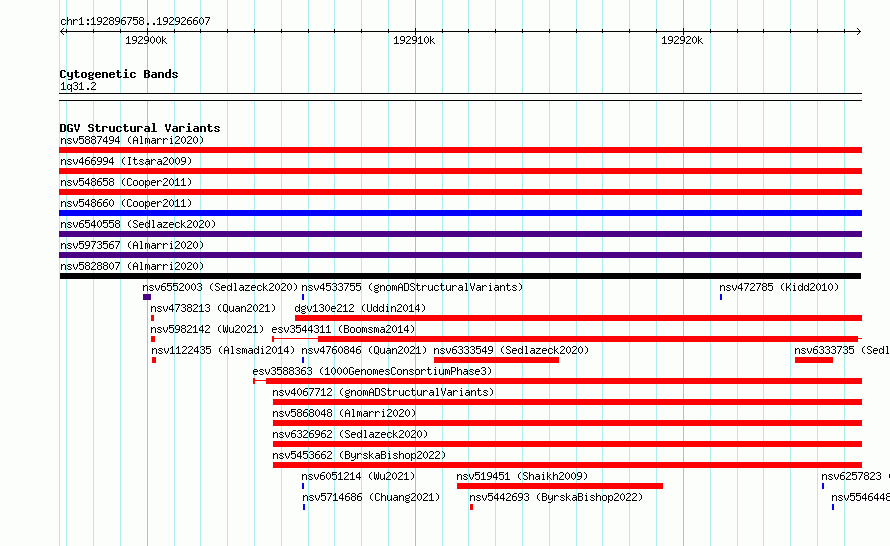This screenshot has width=890, height=546.
Task: Click red marker under nsv5442693
Action: pos(471,507)
